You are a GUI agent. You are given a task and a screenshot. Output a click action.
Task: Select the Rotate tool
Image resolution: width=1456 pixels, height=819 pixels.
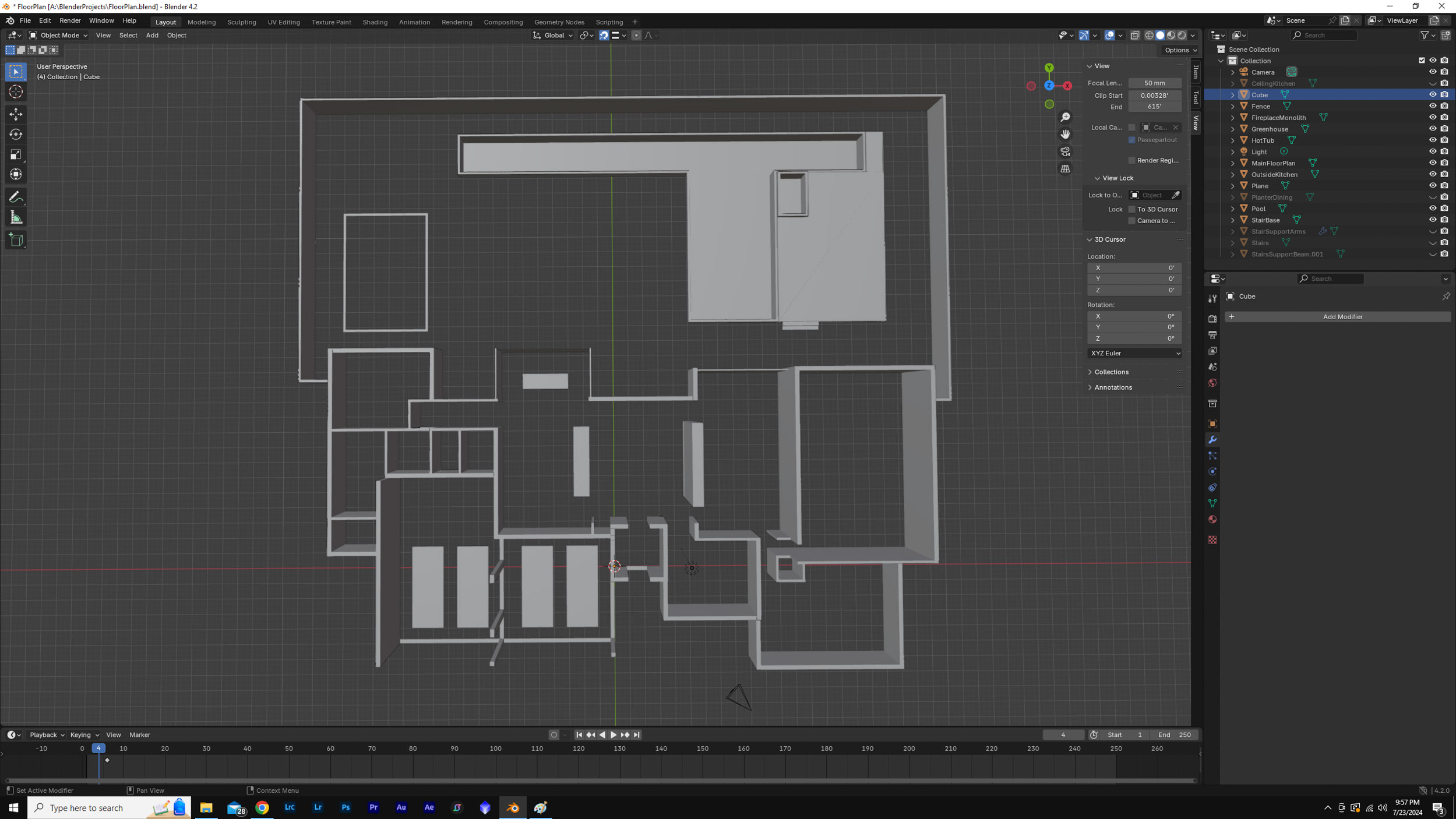click(x=16, y=134)
